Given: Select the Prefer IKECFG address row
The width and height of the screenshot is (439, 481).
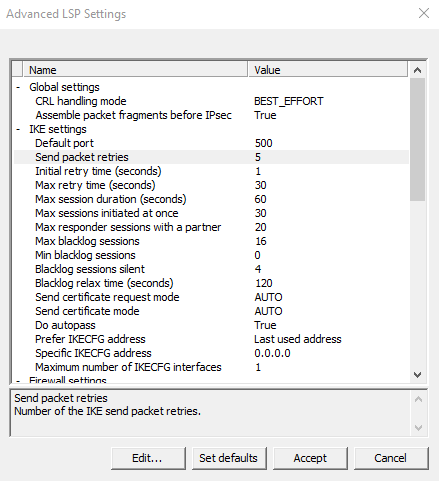Looking at the screenshot, I should (211, 339).
